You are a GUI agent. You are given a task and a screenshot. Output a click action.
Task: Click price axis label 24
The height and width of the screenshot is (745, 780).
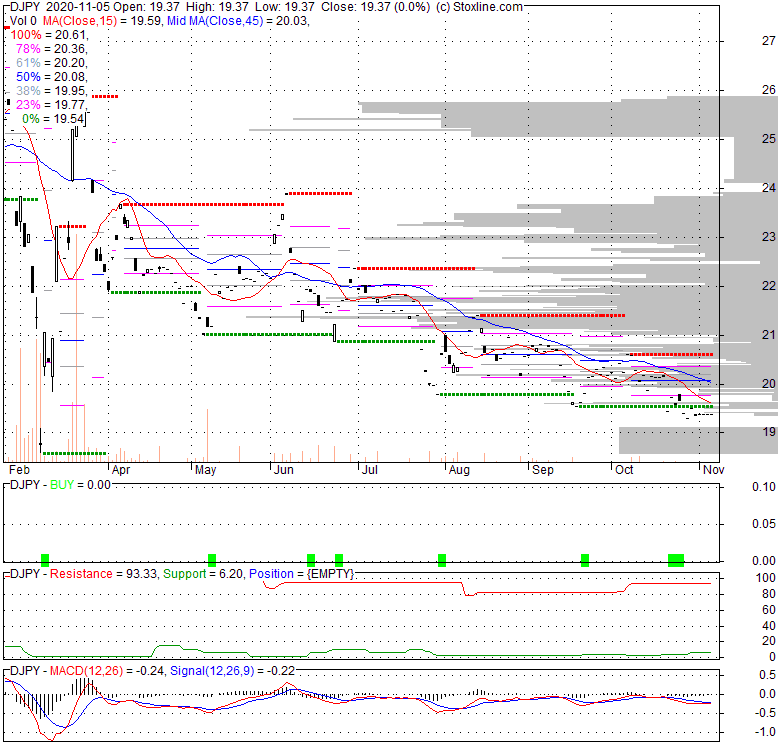pyautogui.click(x=769, y=187)
